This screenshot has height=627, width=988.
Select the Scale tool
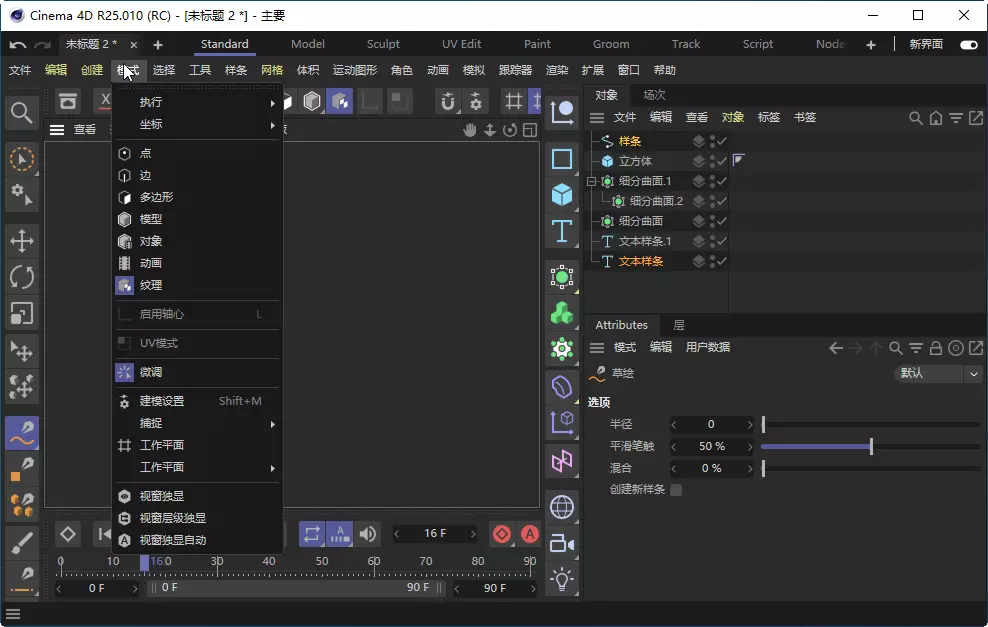[x=21, y=314]
